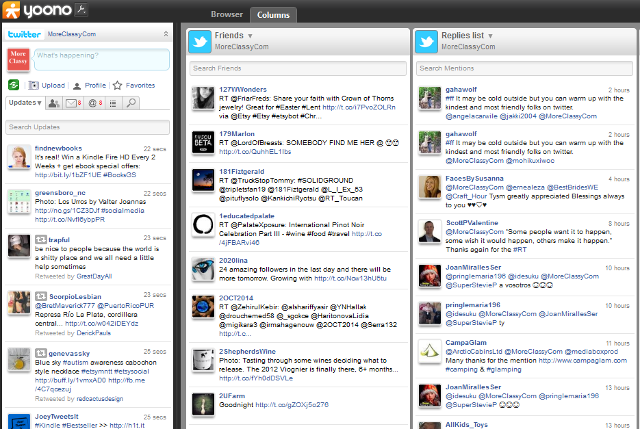
Task: Open link in 2UFarm Goodnight tweet
Action: [292, 405]
